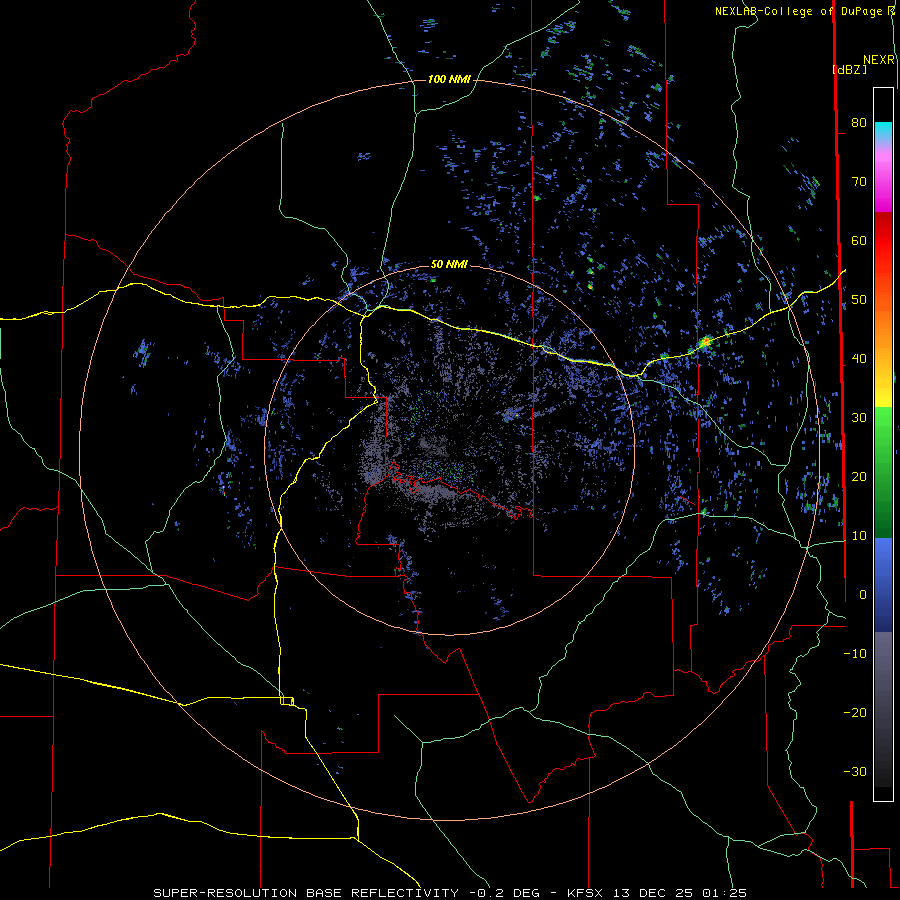
Task: Click the -20 value on the dBZ scale
Action: (855, 713)
